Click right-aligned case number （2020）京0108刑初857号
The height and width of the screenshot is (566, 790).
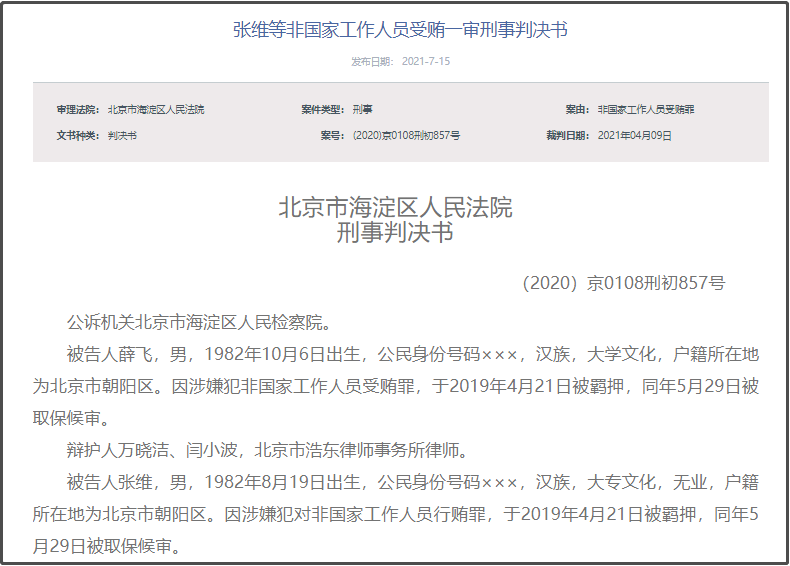coord(624,283)
